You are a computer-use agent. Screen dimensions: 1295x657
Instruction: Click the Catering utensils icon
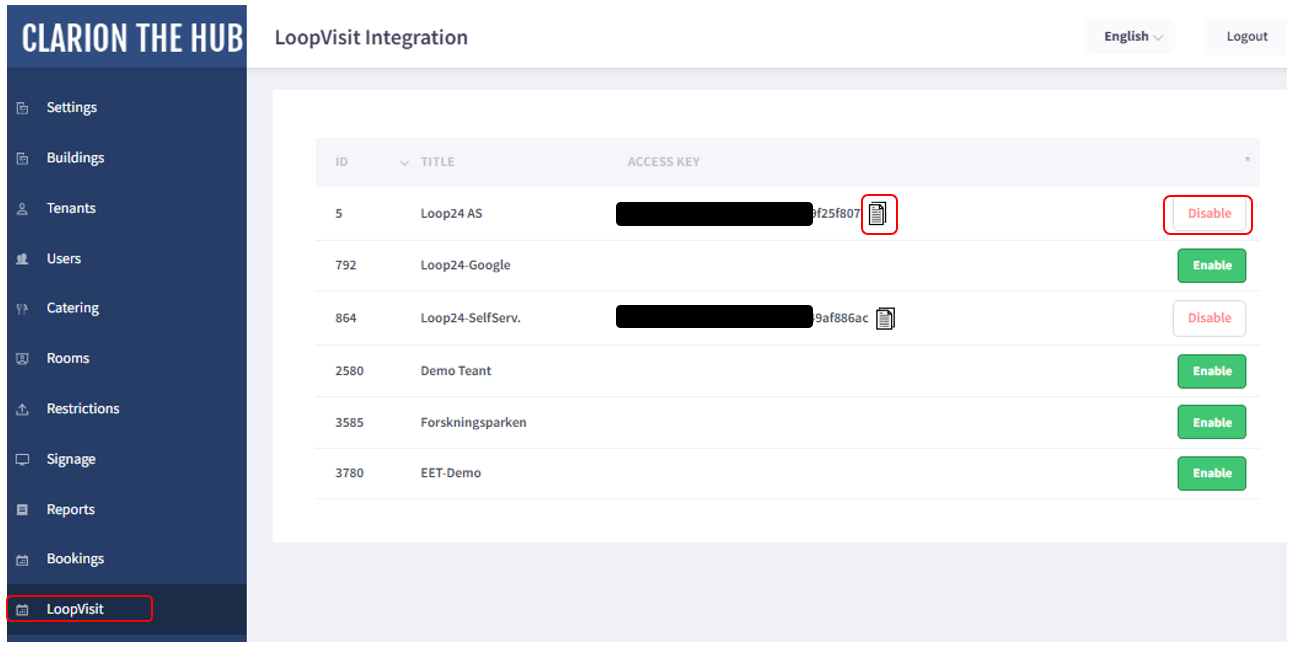point(23,309)
